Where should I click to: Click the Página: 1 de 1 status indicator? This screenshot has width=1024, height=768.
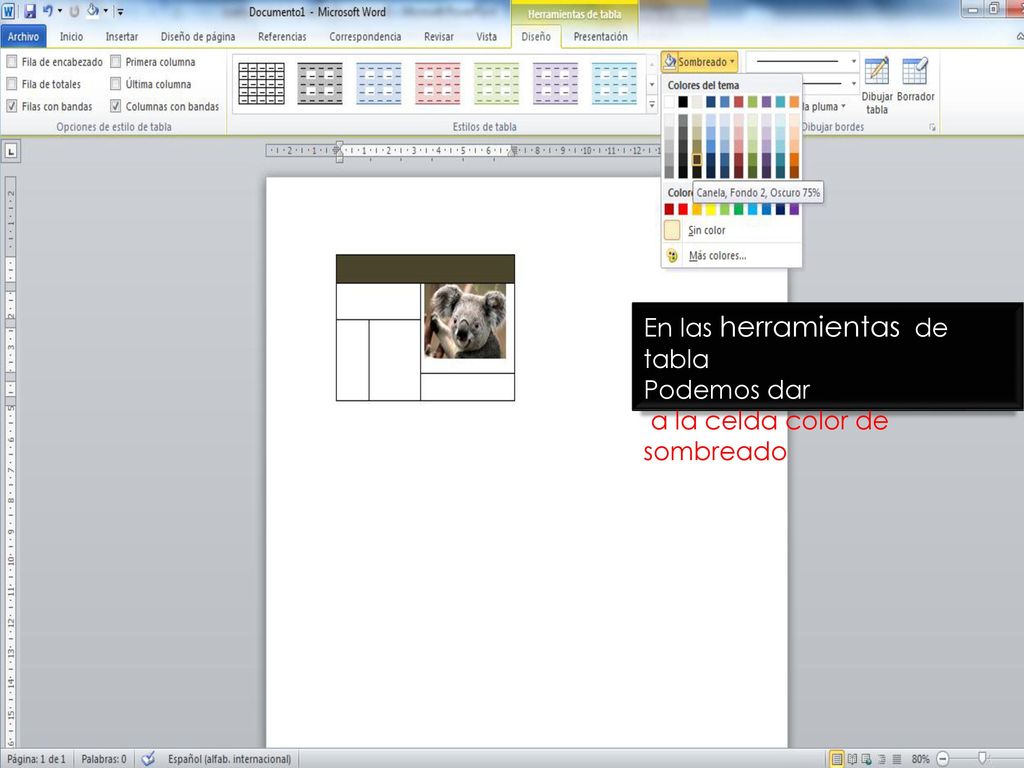click(37, 759)
